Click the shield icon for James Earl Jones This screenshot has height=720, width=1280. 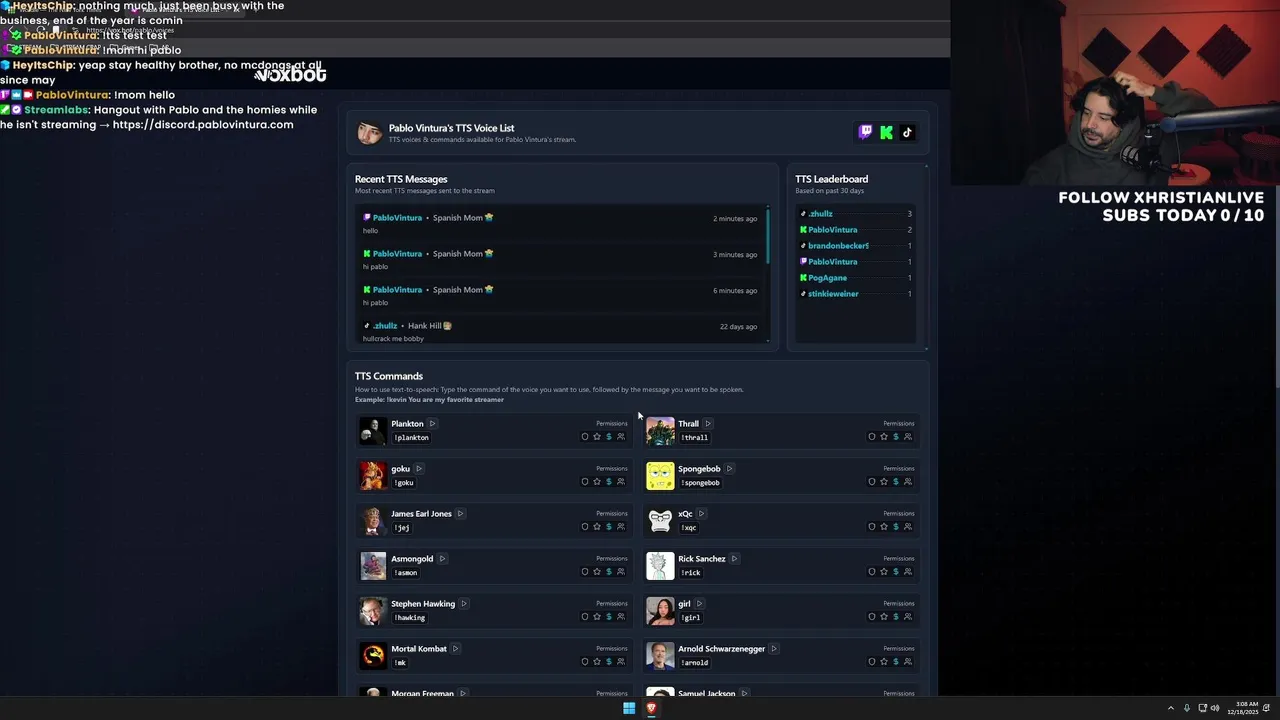[585, 527]
